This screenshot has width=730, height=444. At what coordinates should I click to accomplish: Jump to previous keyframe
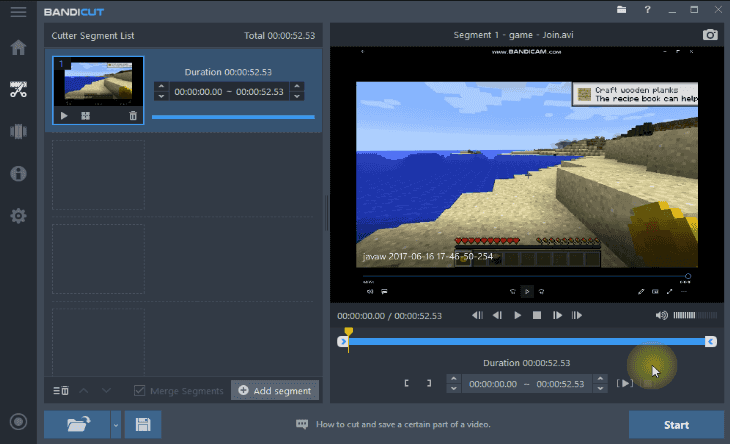477,316
